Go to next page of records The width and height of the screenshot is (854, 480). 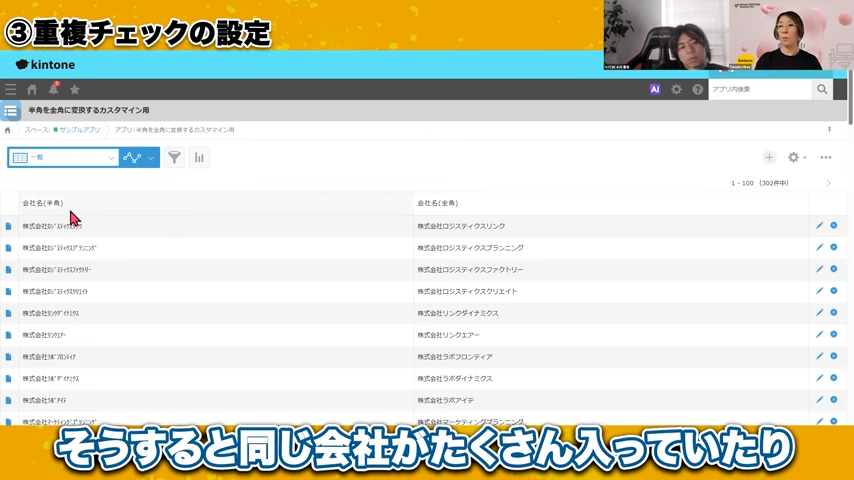tap(828, 184)
